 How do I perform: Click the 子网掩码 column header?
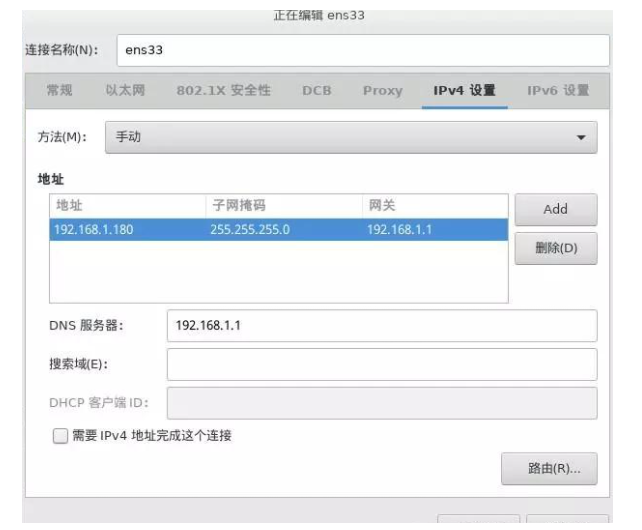coord(283,206)
